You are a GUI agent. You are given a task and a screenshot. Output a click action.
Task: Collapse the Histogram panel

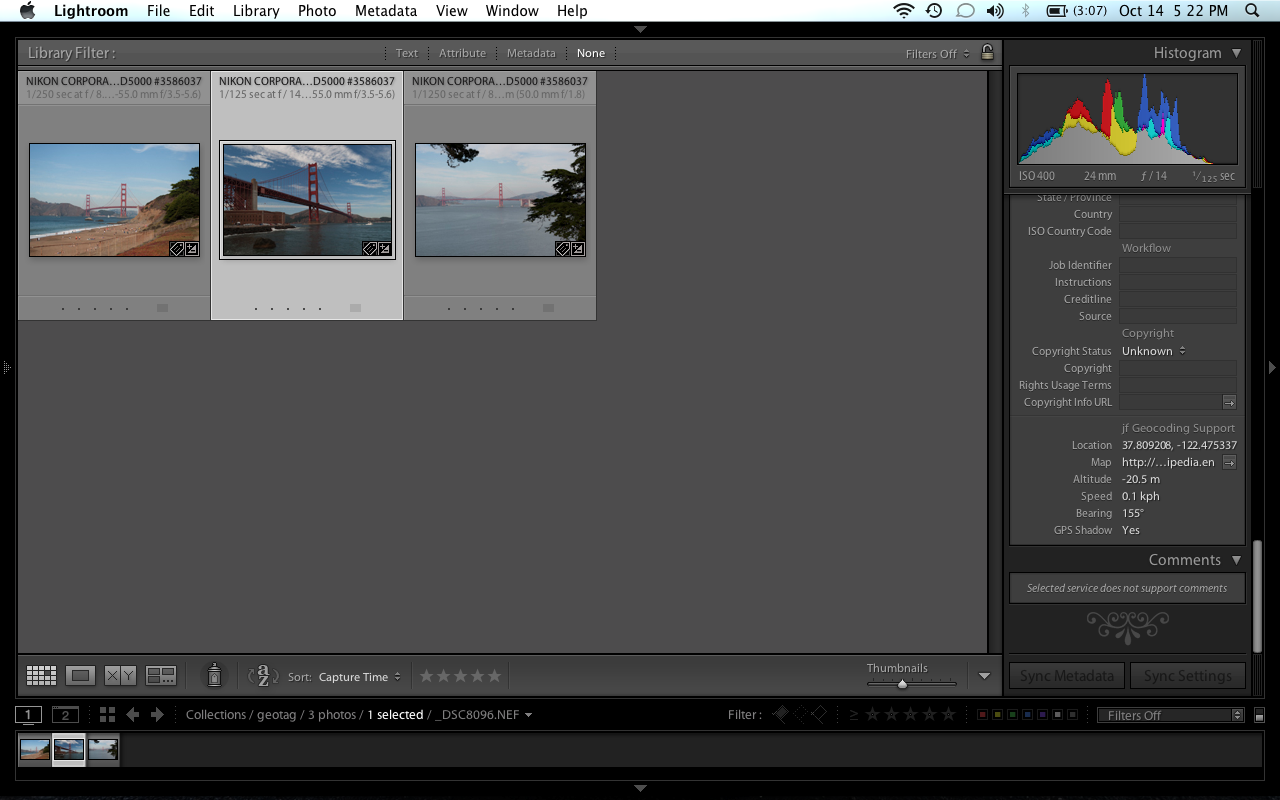1236,53
